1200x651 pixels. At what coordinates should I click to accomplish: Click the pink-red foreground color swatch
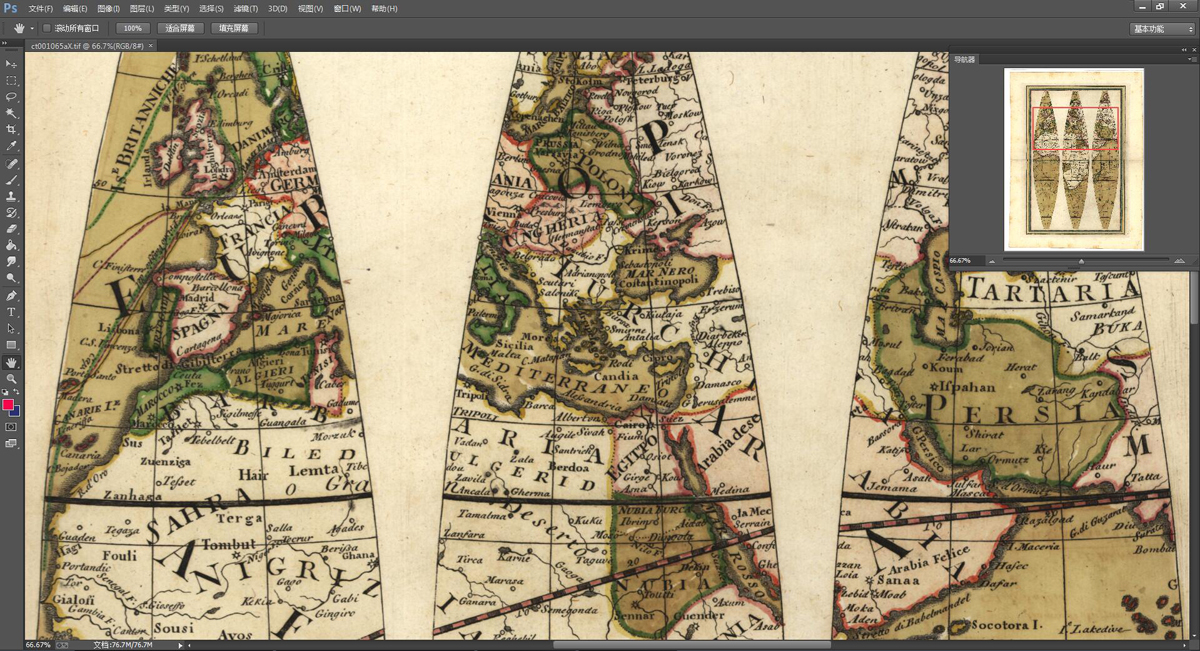pos(8,404)
